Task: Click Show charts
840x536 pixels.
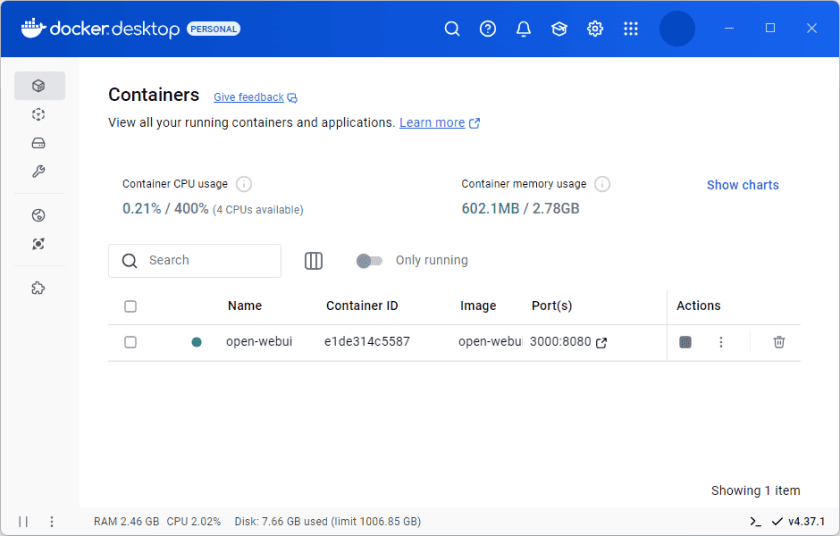Action: click(742, 185)
